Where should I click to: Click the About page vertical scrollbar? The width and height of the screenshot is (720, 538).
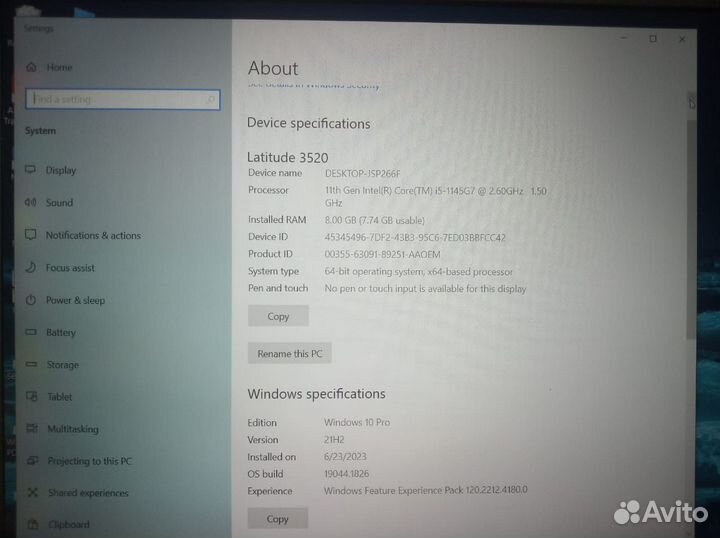point(691,230)
